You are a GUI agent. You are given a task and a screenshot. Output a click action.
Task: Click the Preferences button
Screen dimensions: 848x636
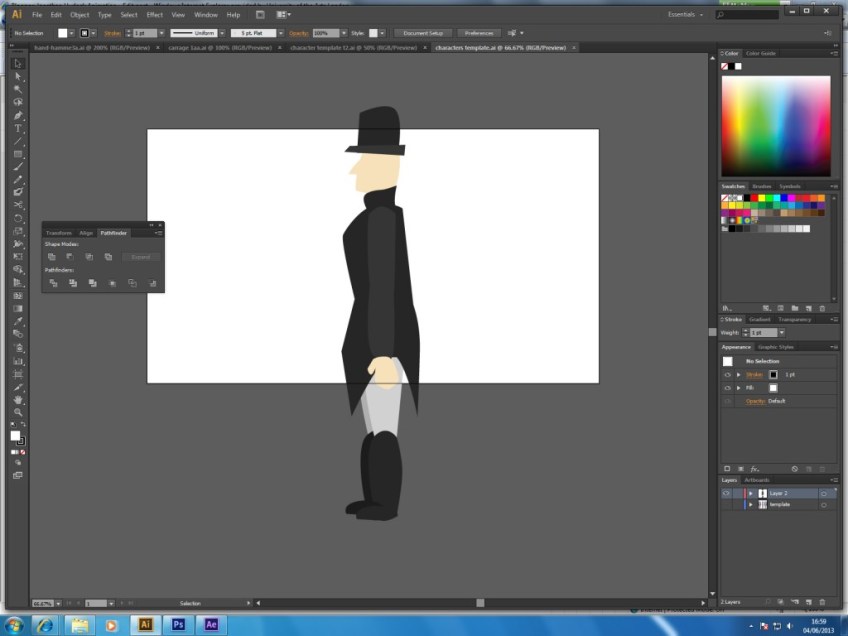(481, 33)
